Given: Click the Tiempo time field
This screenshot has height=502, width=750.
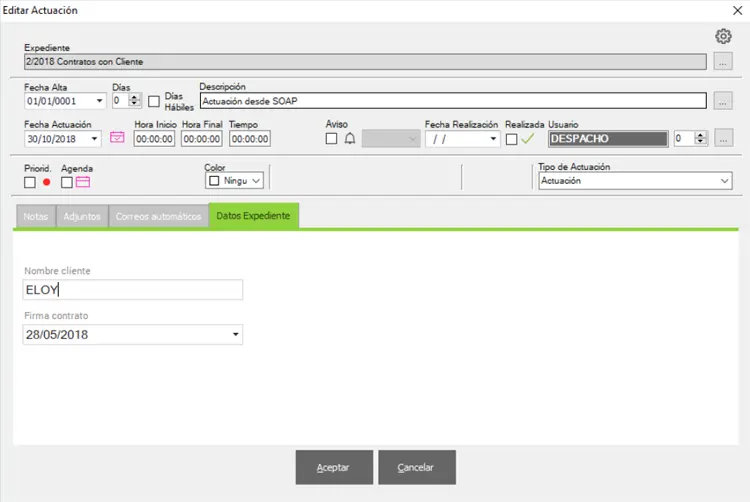Looking at the screenshot, I should (x=250, y=139).
